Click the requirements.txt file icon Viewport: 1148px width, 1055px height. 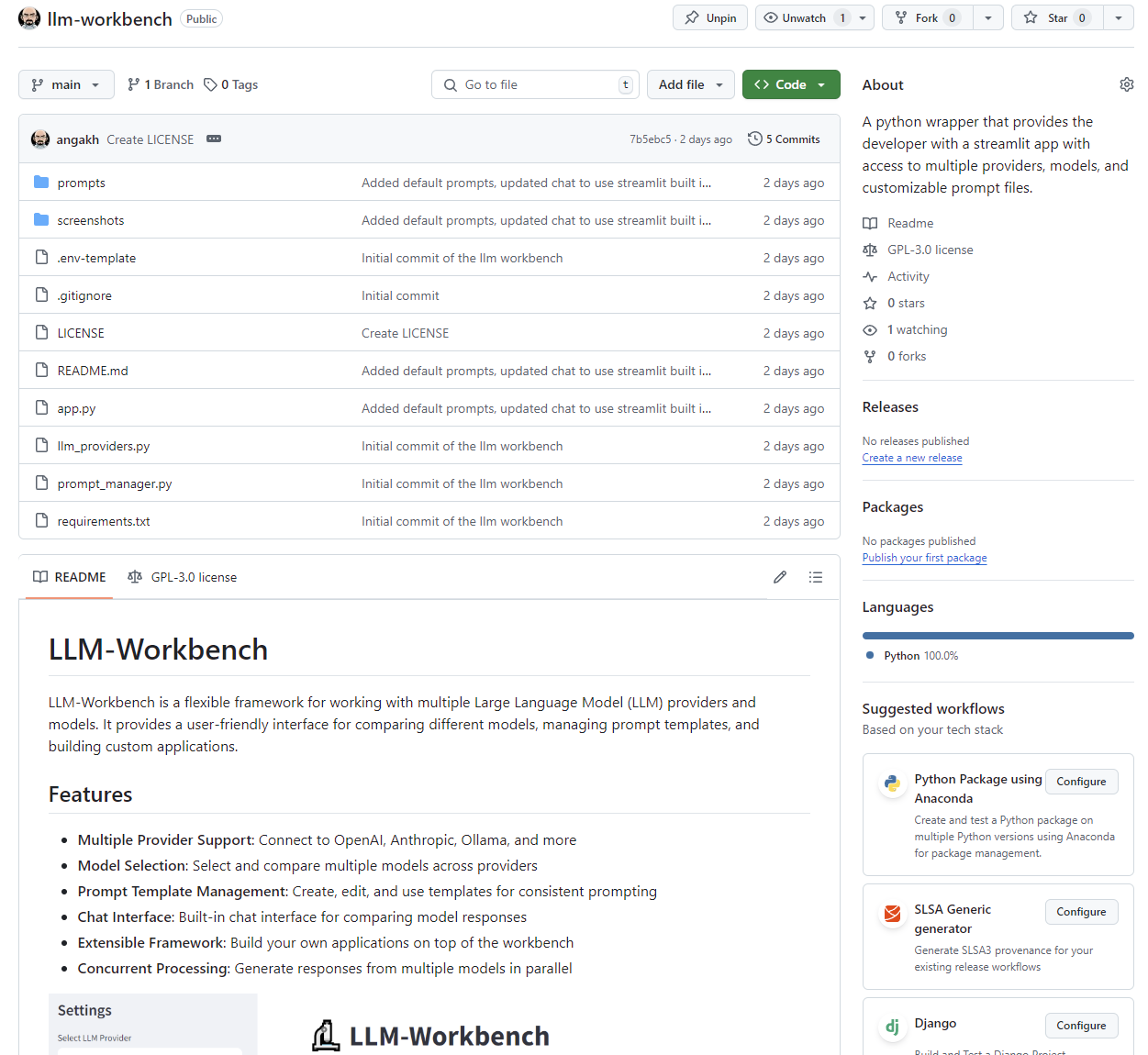[41, 521]
